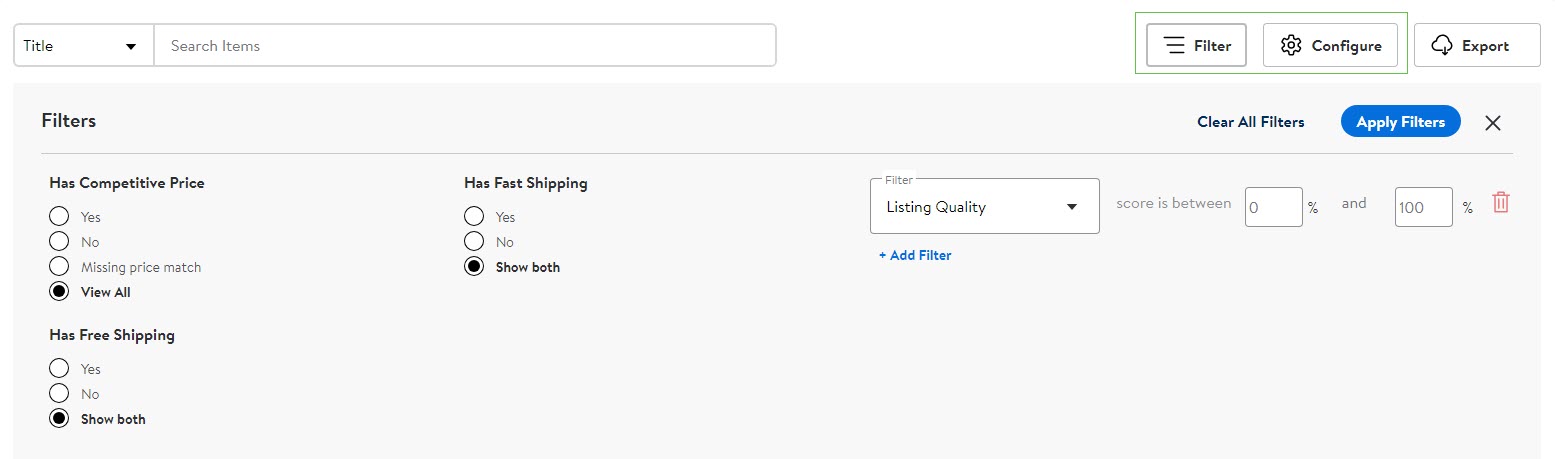Open the Title search type dropdown
This screenshot has height=459, width=1555.
coord(84,46)
